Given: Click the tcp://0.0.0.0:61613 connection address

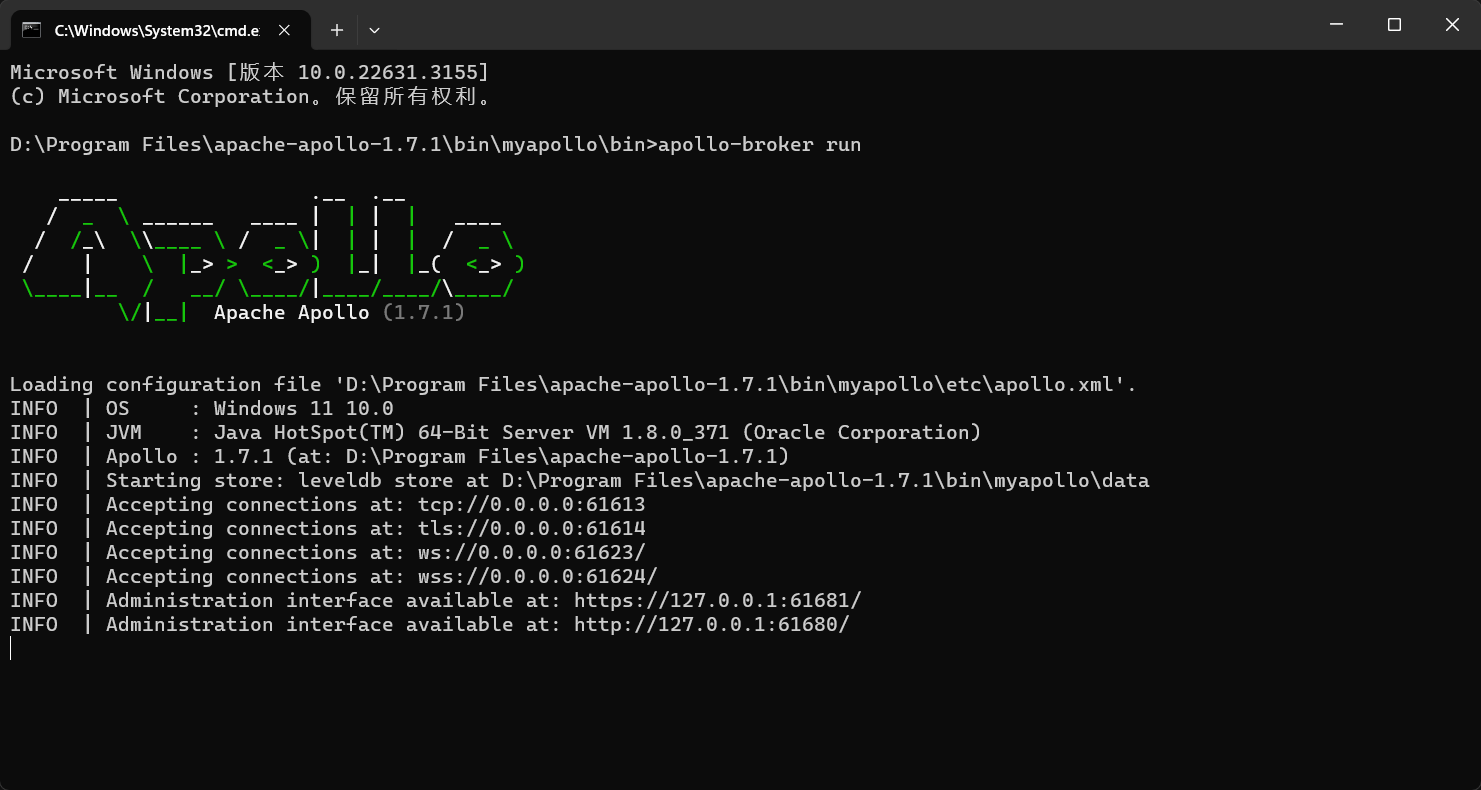Looking at the screenshot, I should click(x=531, y=504).
